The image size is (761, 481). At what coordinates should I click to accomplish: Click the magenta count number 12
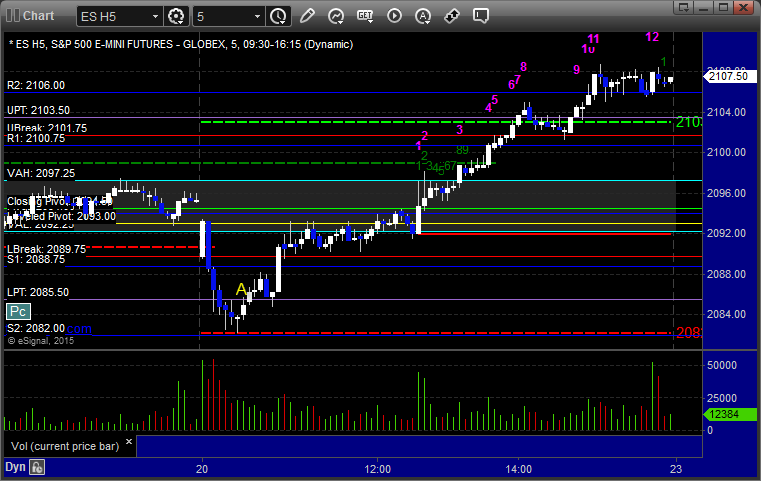tap(652, 36)
